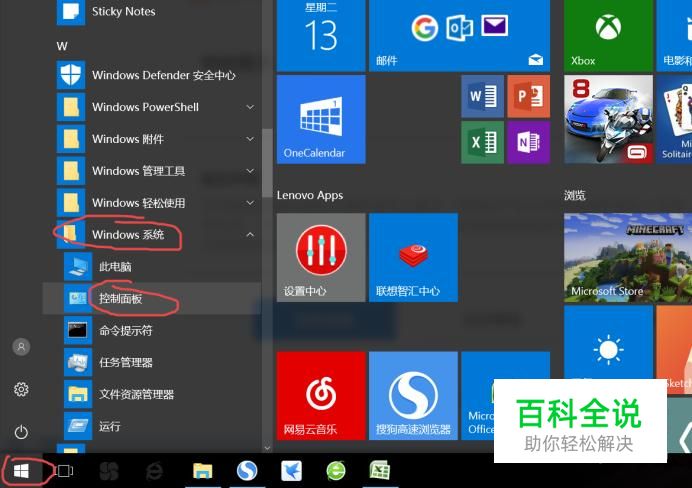Click the Windows Start button
Image resolution: width=692 pixels, height=488 pixels.
(x=21, y=471)
